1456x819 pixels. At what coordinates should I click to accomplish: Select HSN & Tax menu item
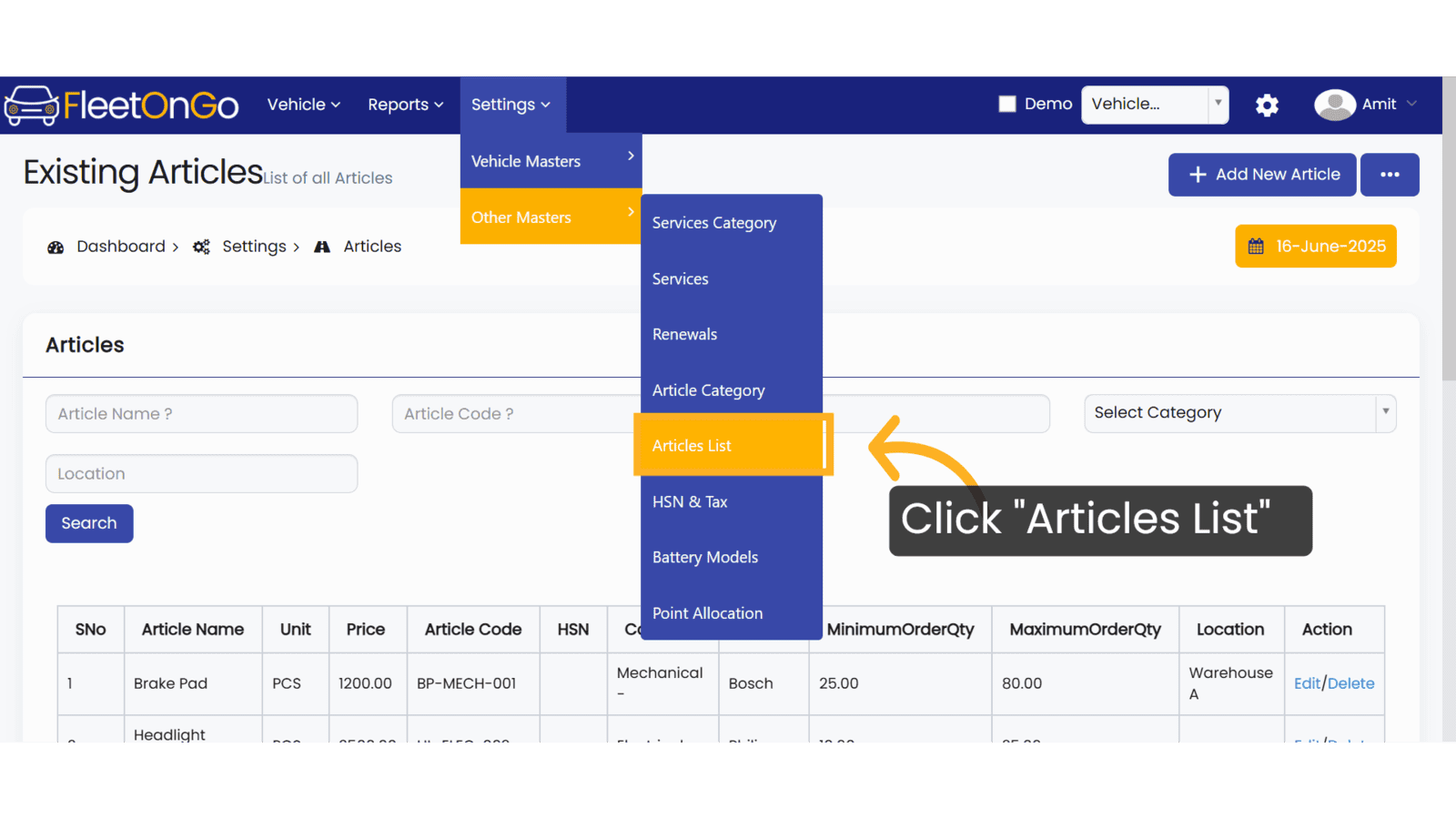tap(732, 501)
